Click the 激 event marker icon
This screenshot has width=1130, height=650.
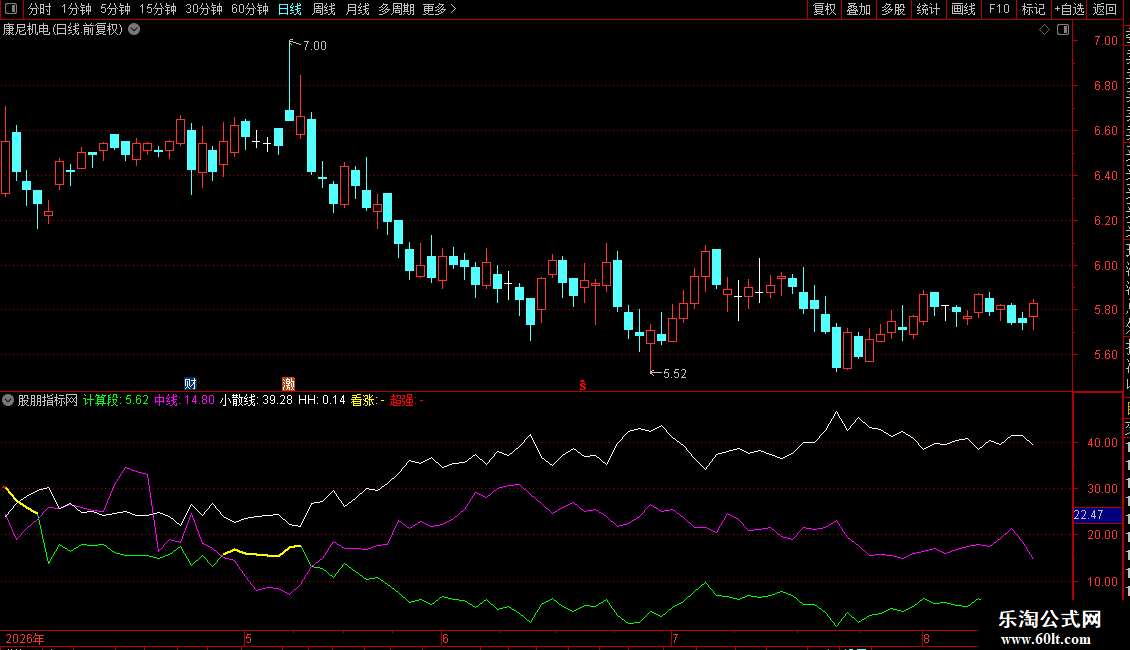[288, 383]
